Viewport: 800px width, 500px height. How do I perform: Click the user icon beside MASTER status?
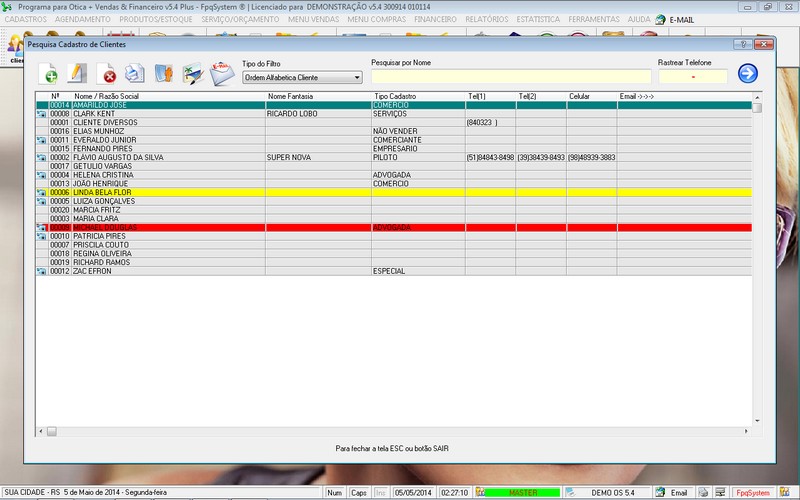click(480, 492)
